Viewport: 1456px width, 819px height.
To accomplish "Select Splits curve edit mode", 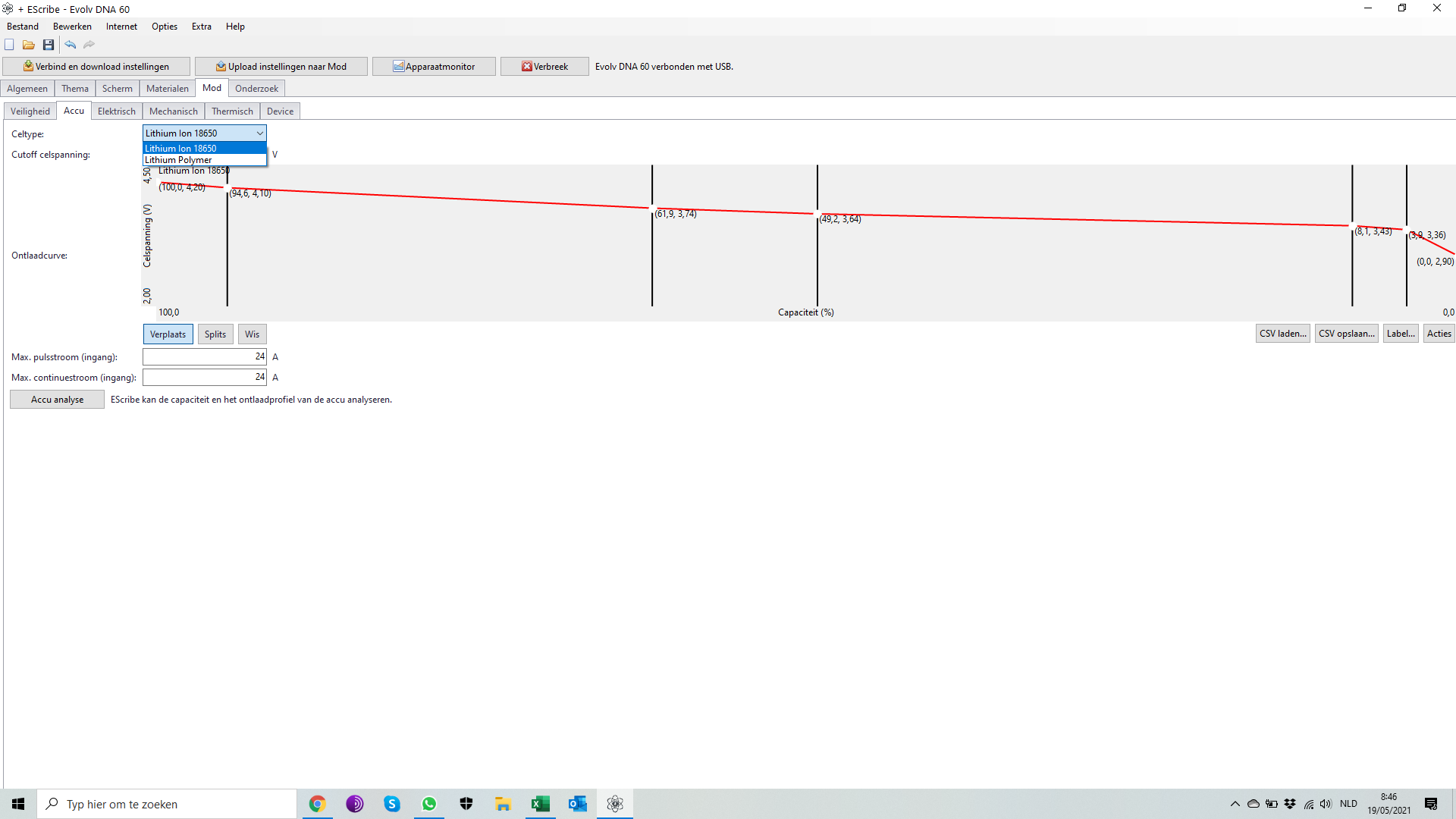I will coord(215,334).
